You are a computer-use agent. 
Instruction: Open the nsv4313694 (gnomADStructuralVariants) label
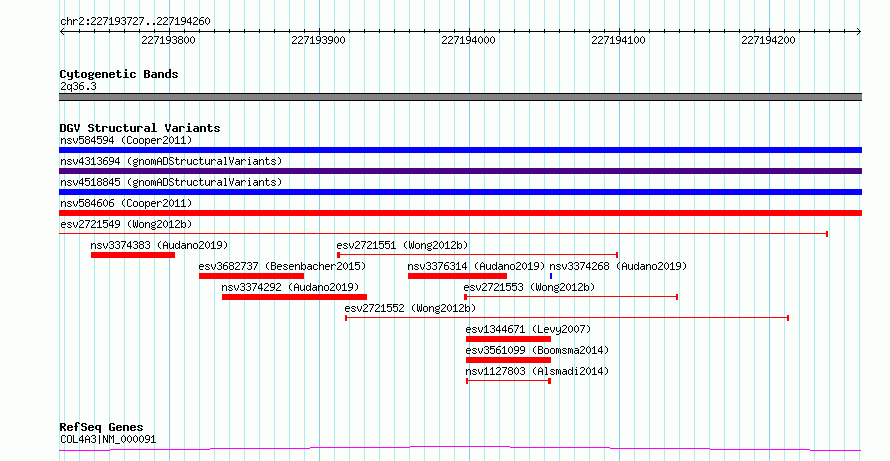(171, 161)
